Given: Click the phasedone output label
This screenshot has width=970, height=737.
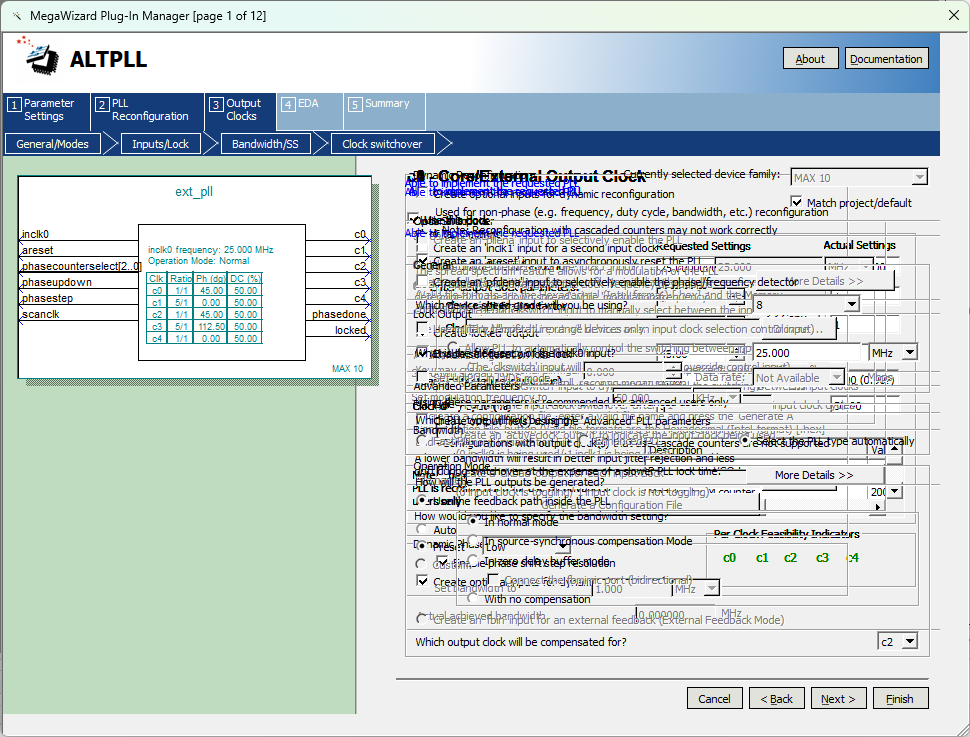Looking at the screenshot, I should pos(338,314).
